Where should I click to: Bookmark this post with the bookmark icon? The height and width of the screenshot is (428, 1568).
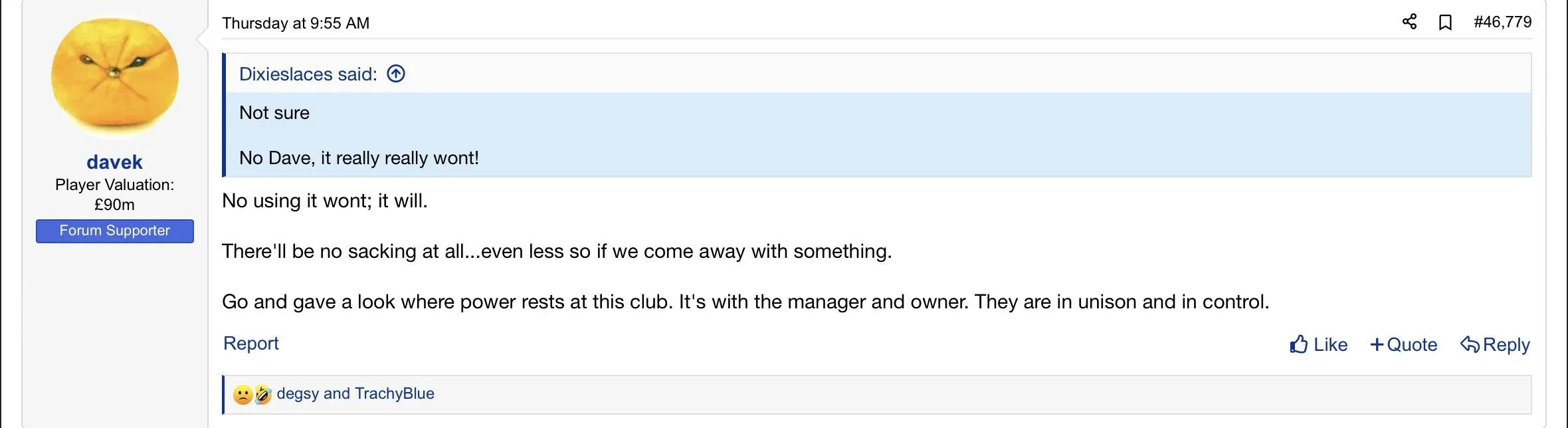[1445, 23]
